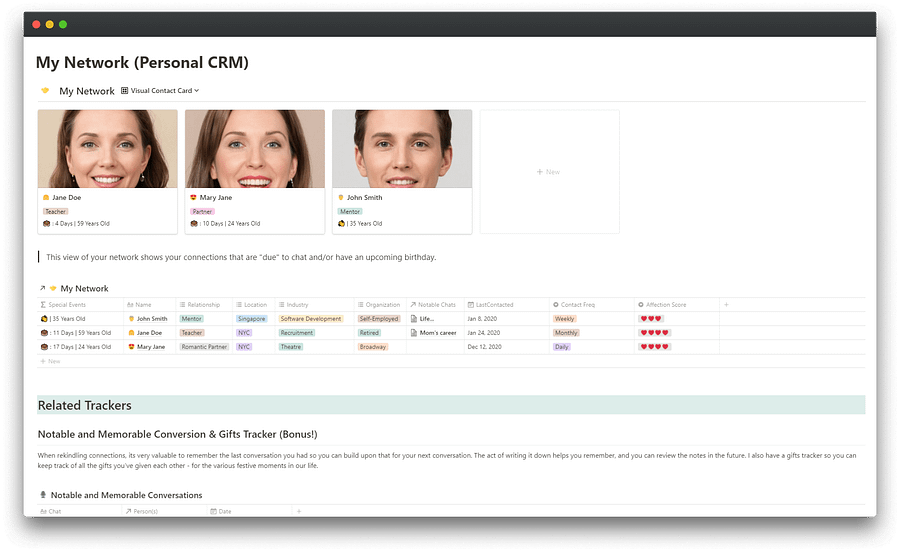Open Mary Jane in the Name column
This screenshot has width=900, height=552.
[151, 347]
